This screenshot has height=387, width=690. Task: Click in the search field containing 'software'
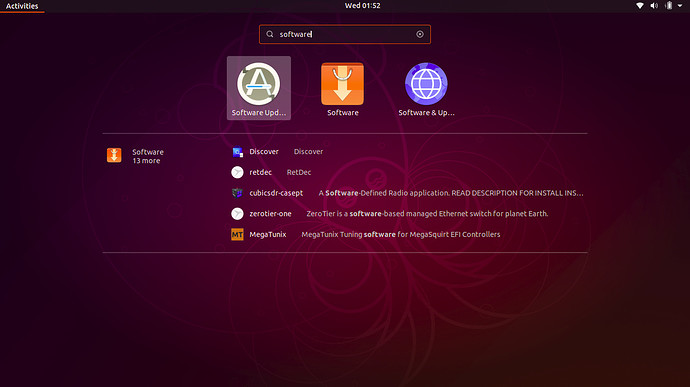click(x=345, y=34)
